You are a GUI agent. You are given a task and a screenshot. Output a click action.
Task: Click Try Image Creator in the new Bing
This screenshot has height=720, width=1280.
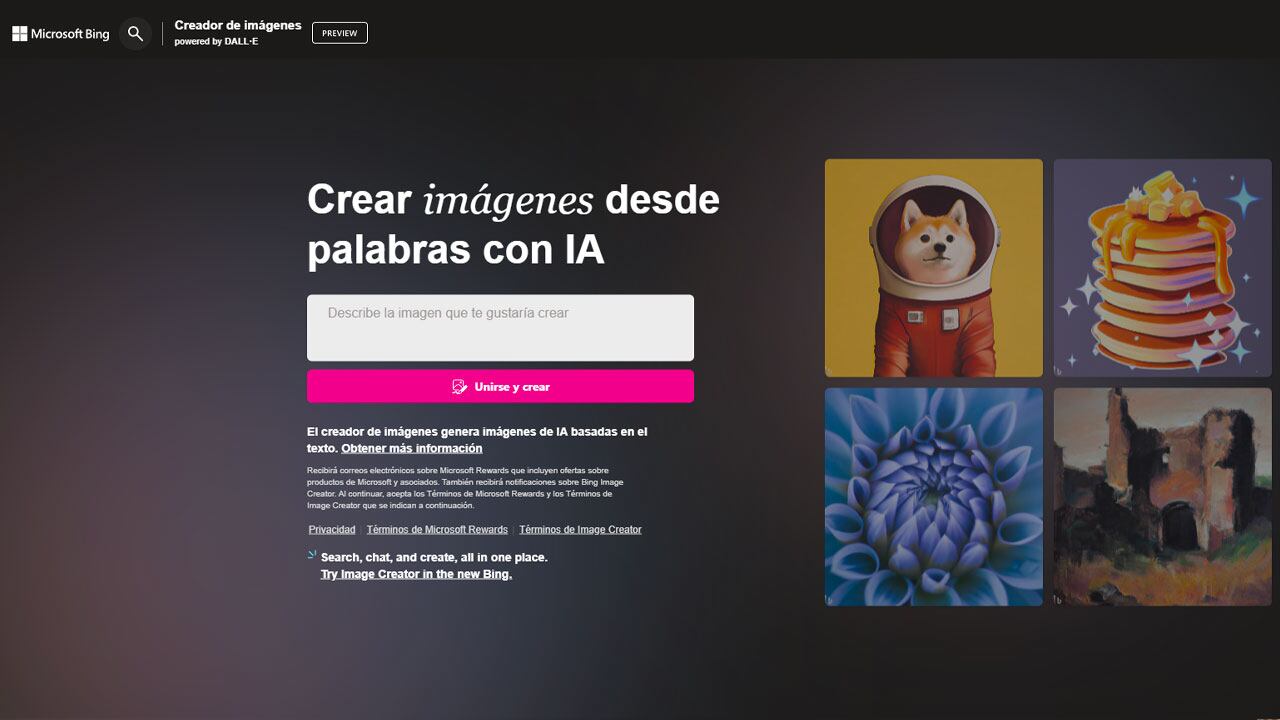(x=415, y=573)
